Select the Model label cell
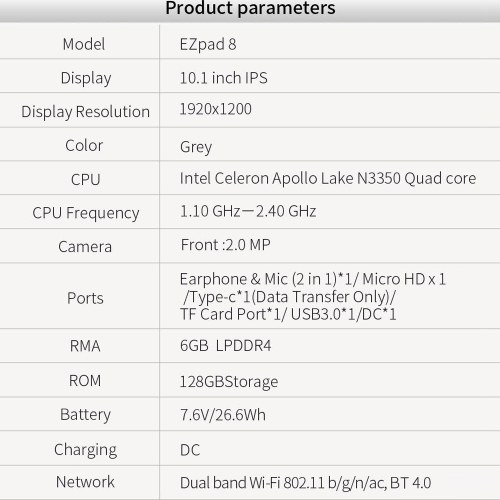This screenshot has height=500, width=500. pyautogui.click(x=80, y=42)
